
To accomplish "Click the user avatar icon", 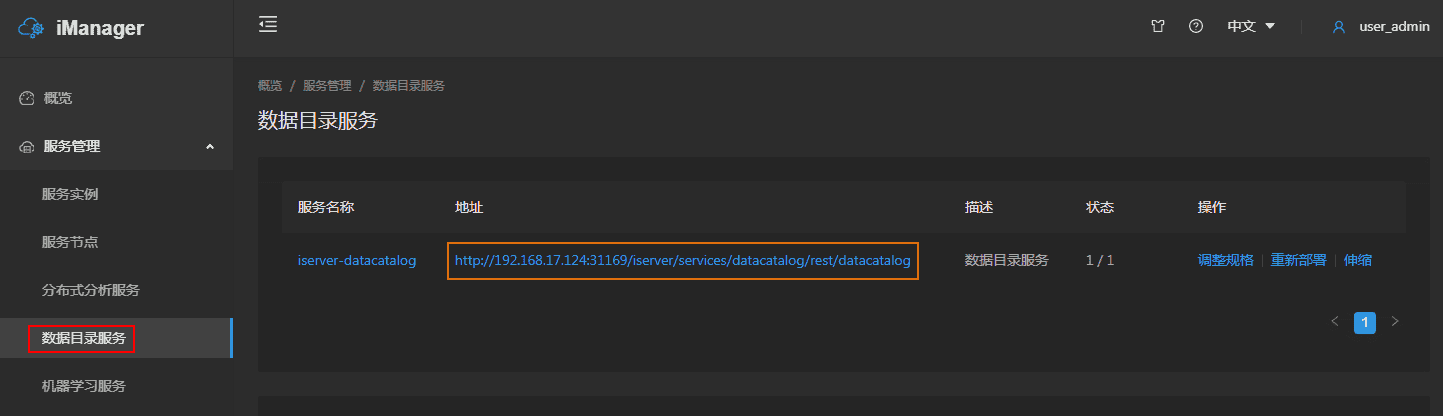I will tap(1339, 27).
